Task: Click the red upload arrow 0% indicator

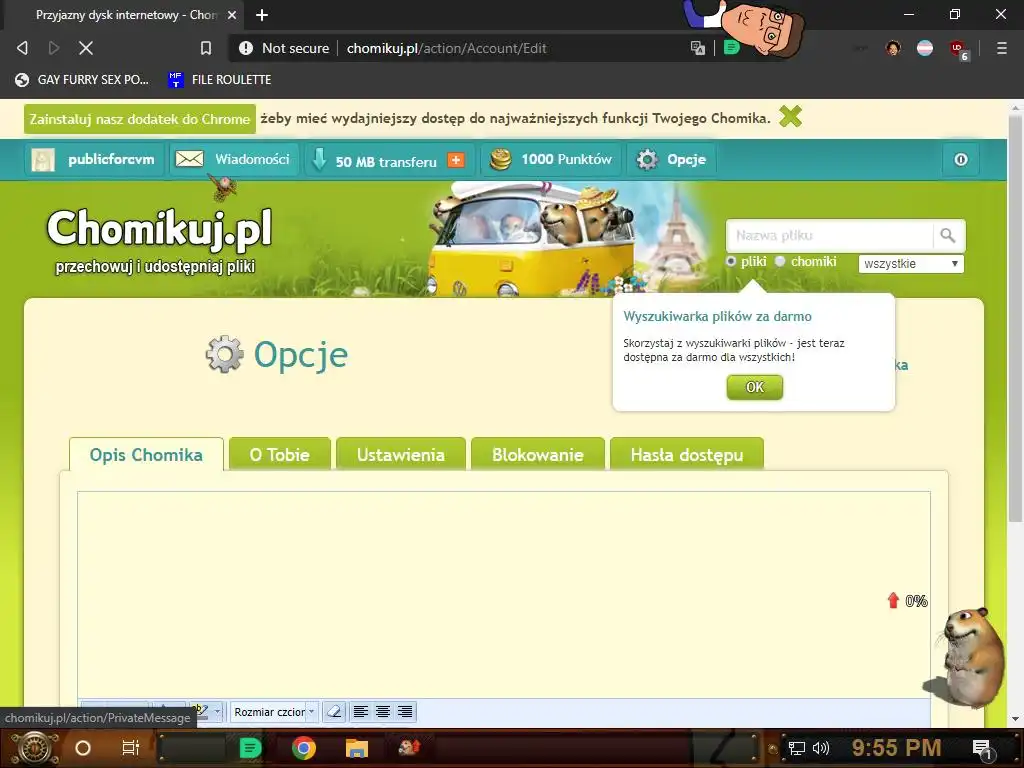Action: pyautogui.click(x=907, y=601)
